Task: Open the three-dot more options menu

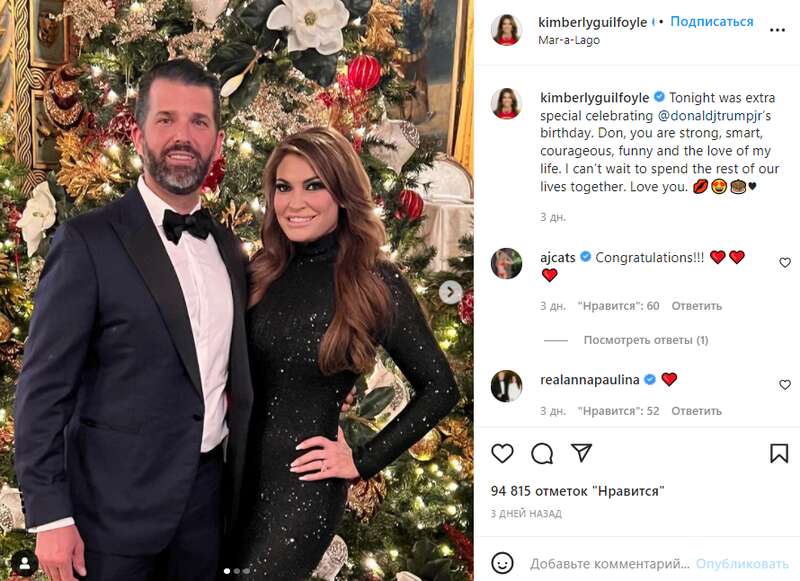Action: click(x=777, y=30)
